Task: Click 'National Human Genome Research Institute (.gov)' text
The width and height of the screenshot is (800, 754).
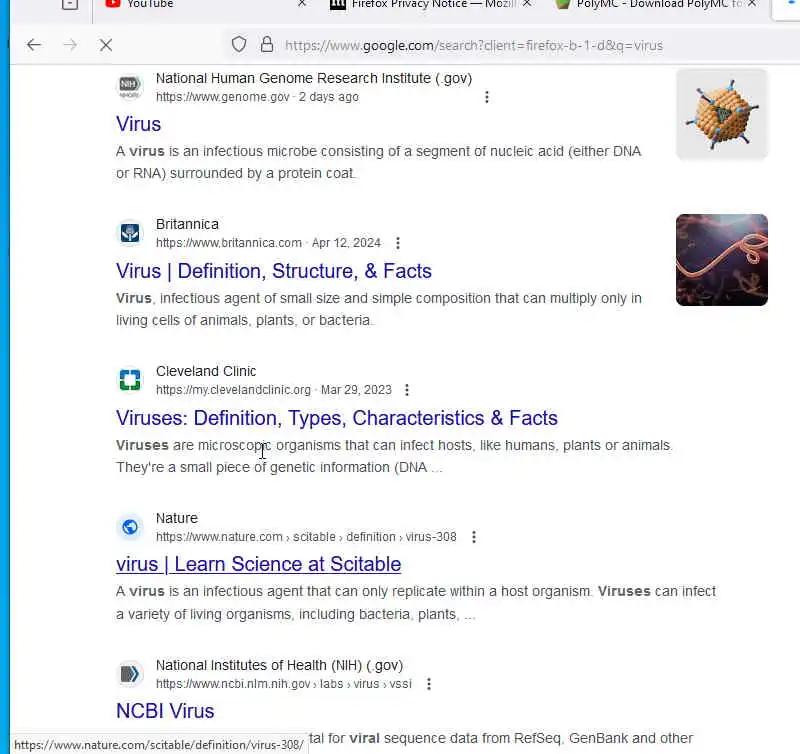Action: click(x=314, y=78)
